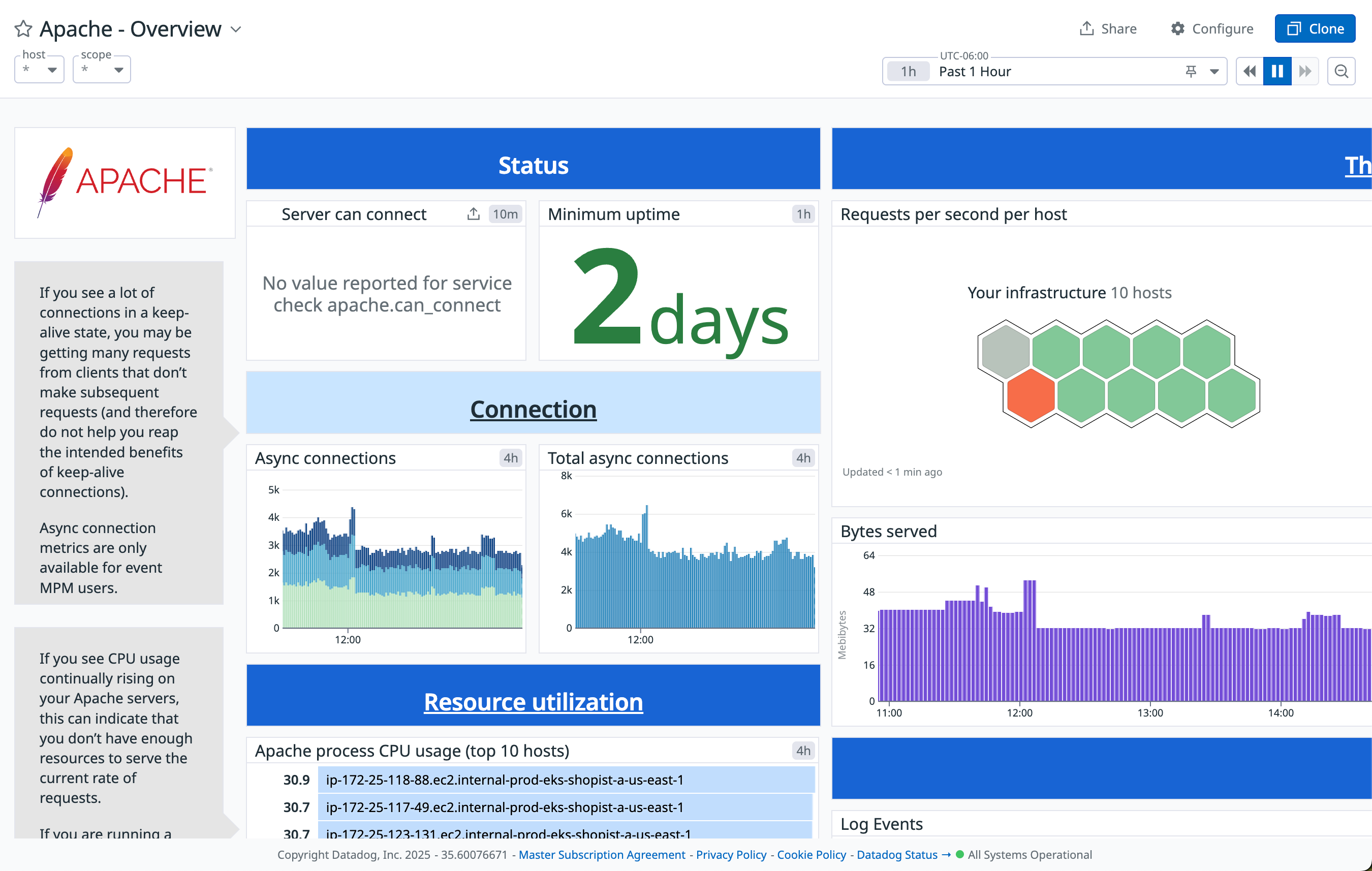
Task: Click the Share export icon in header
Action: pyautogui.click(x=1086, y=28)
